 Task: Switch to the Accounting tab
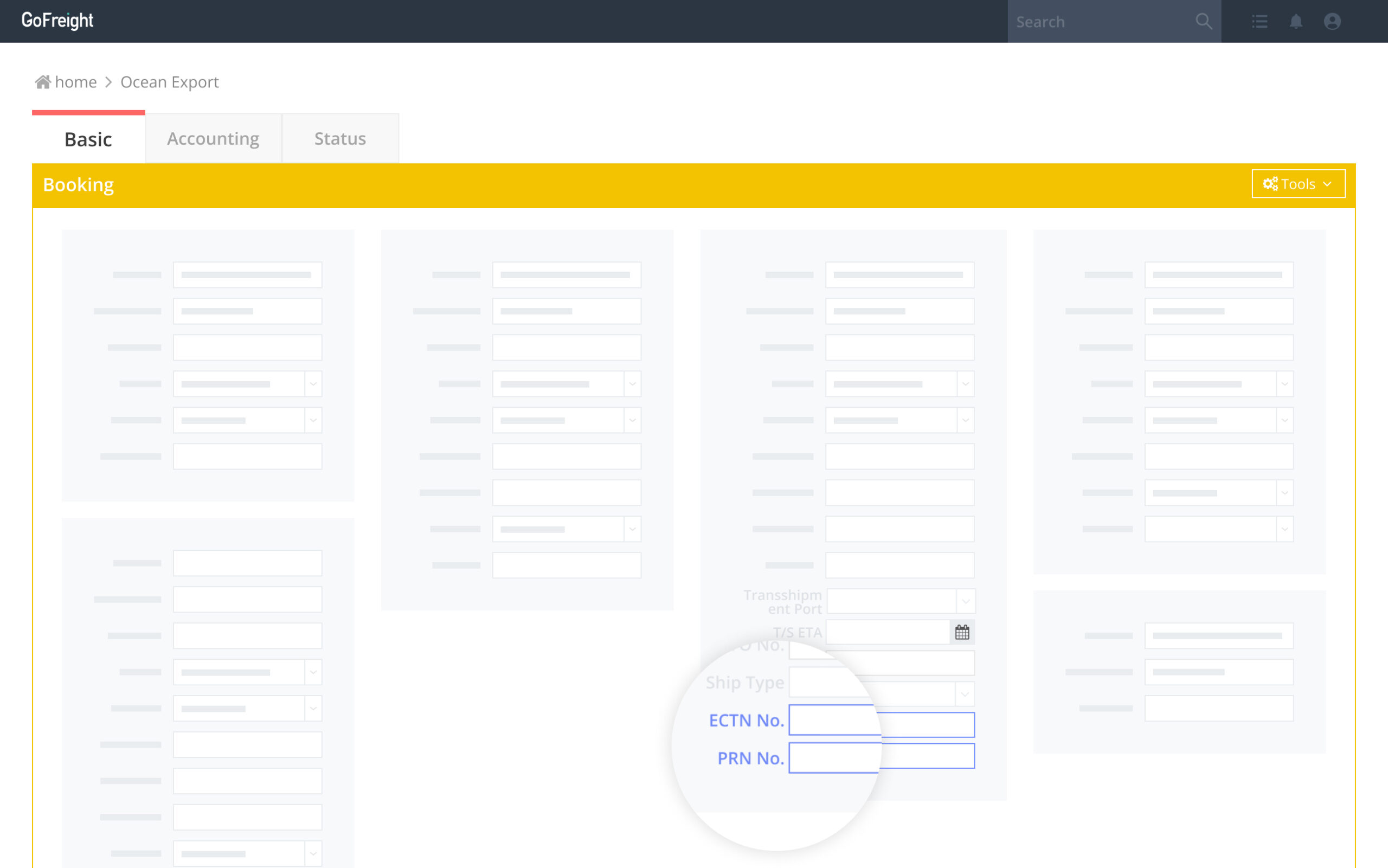[212, 138]
